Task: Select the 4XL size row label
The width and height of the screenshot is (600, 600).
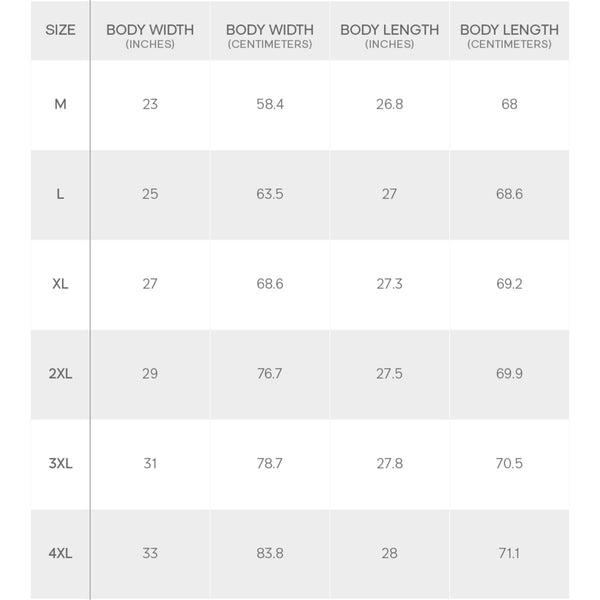Action: tap(60, 553)
